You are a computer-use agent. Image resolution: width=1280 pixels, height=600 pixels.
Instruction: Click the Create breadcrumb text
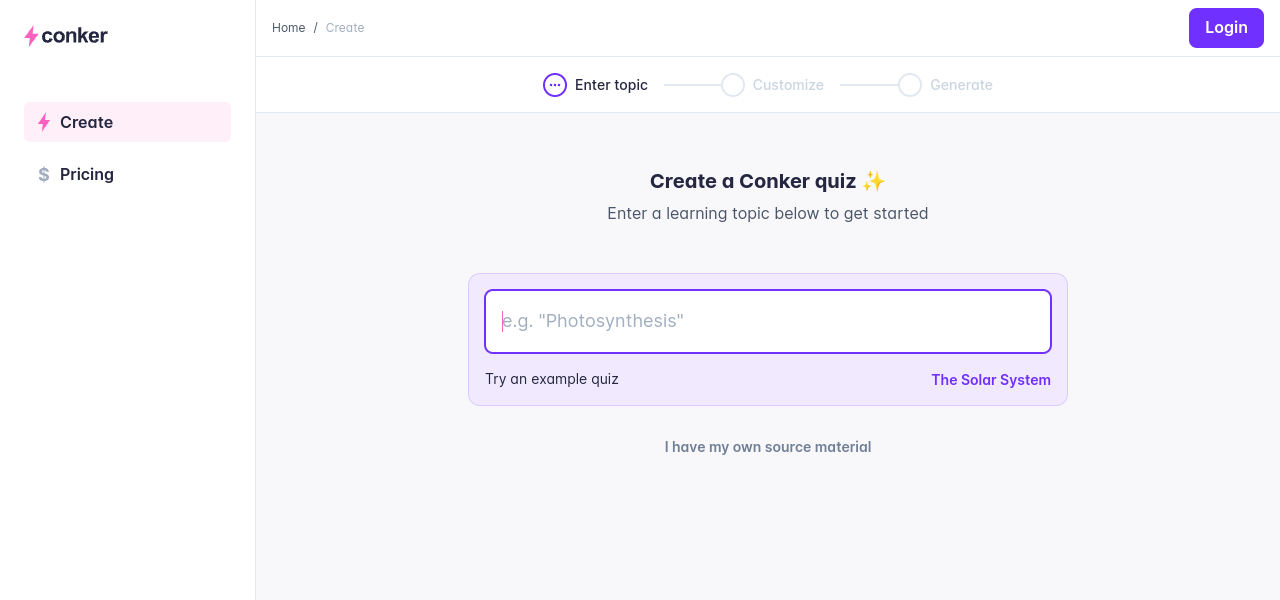coord(345,28)
